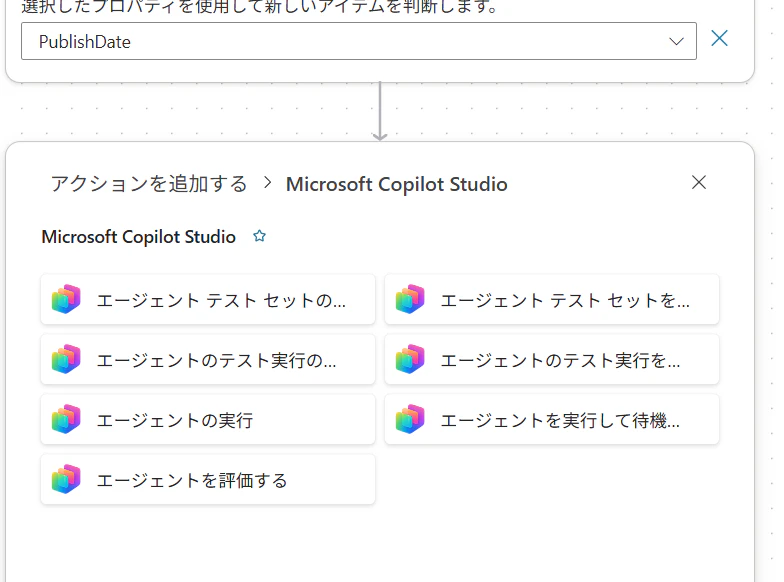Click Copilot icon on エージェントの実行 card
Viewport: 784px width, 582px height.
[66, 419]
